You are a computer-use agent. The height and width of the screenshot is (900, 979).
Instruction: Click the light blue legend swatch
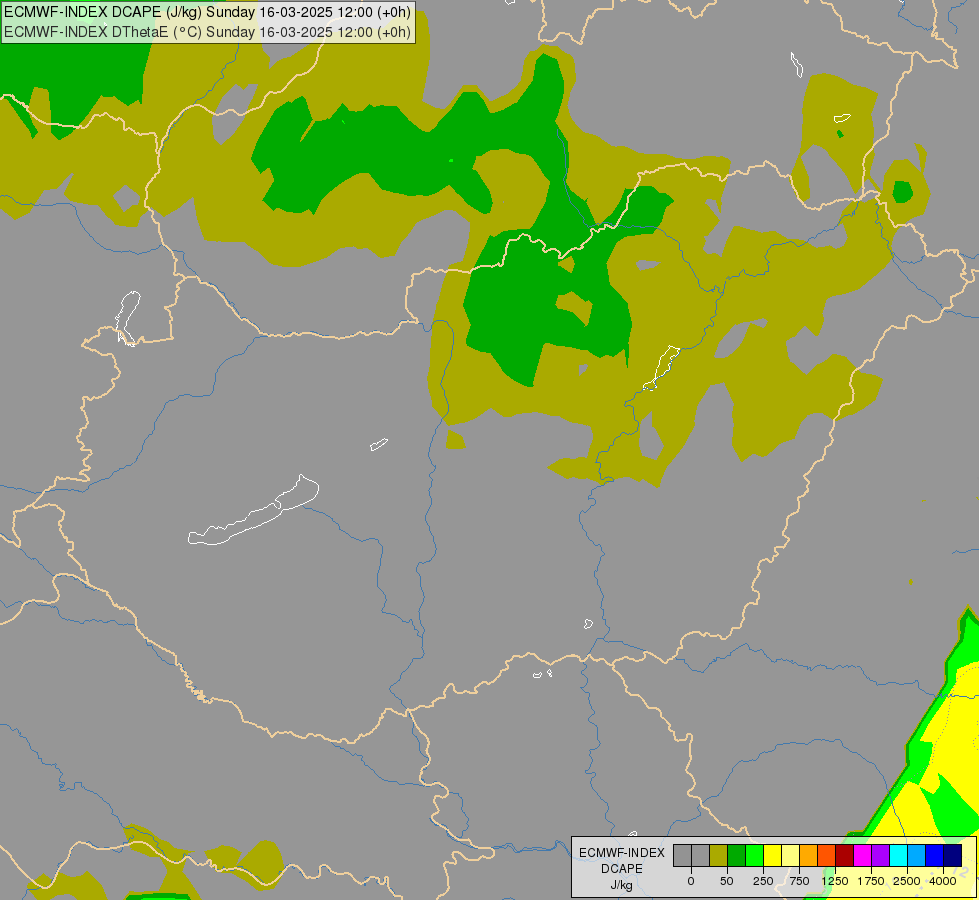[917, 855]
